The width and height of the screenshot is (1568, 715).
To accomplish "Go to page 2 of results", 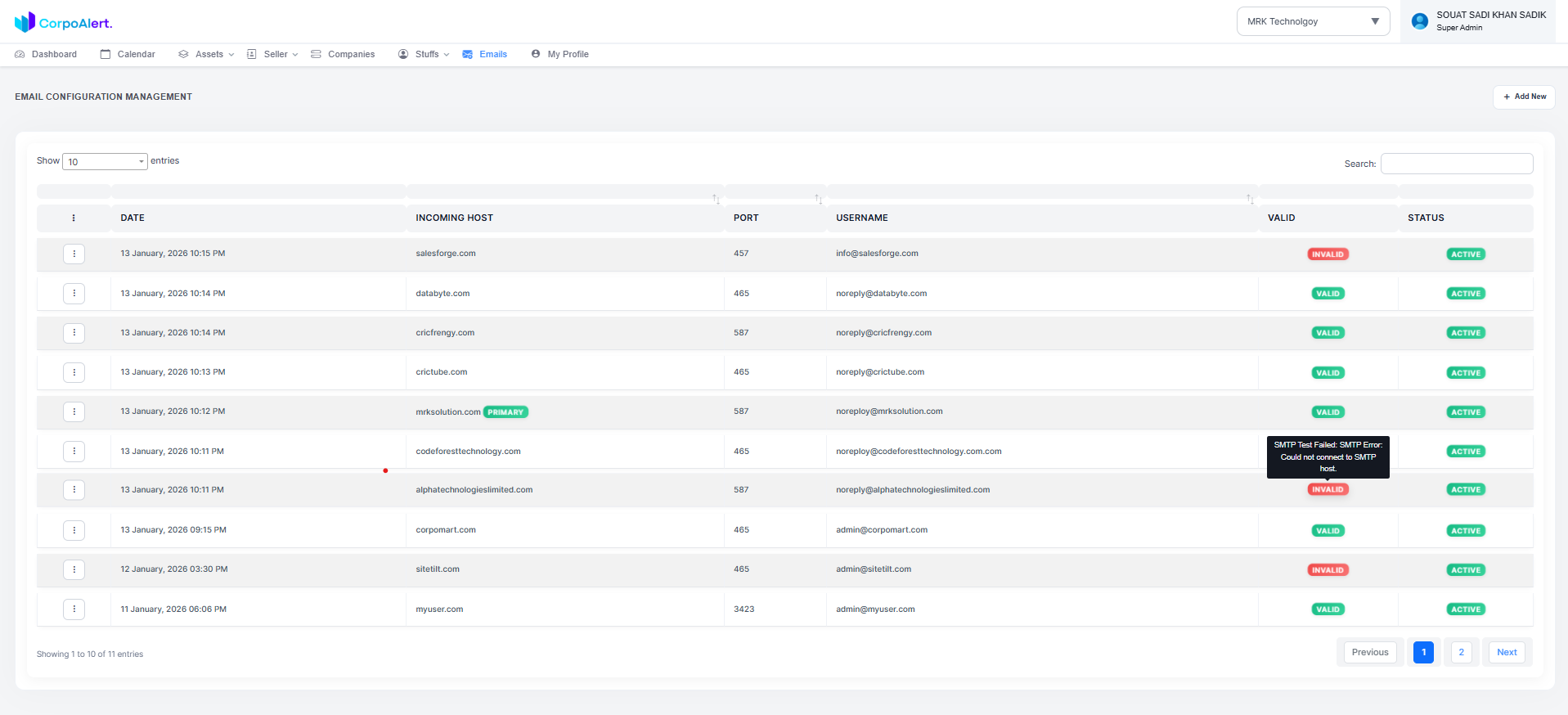I will pyautogui.click(x=1461, y=652).
